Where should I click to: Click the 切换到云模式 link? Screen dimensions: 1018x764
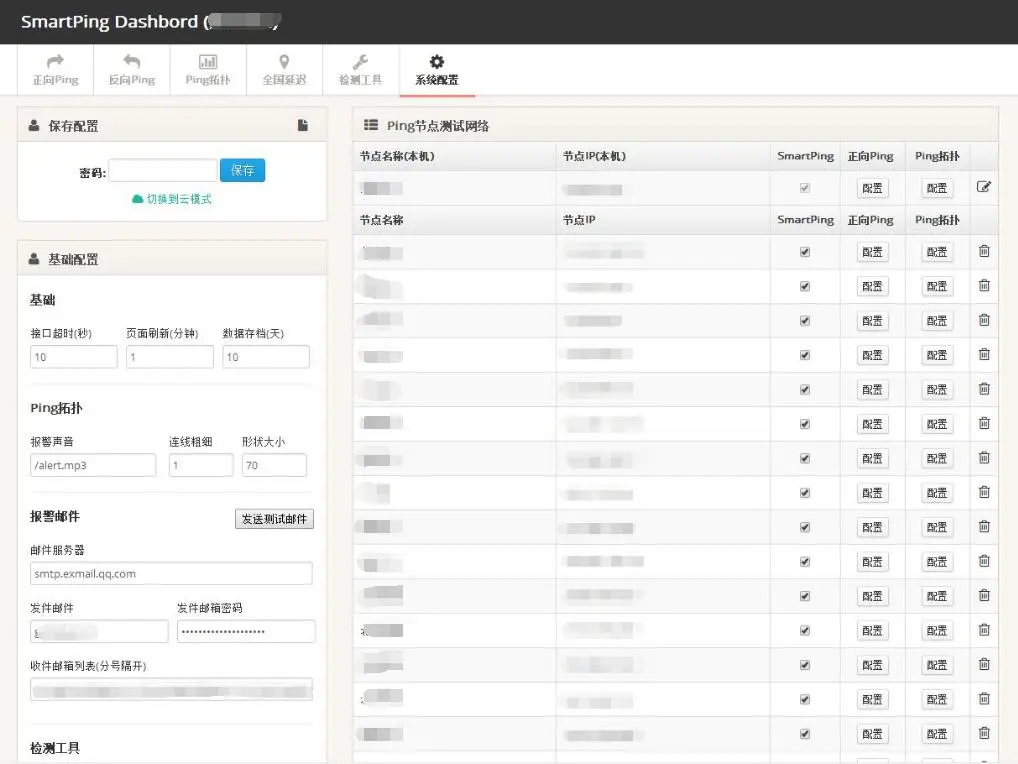(x=172, y=199)
